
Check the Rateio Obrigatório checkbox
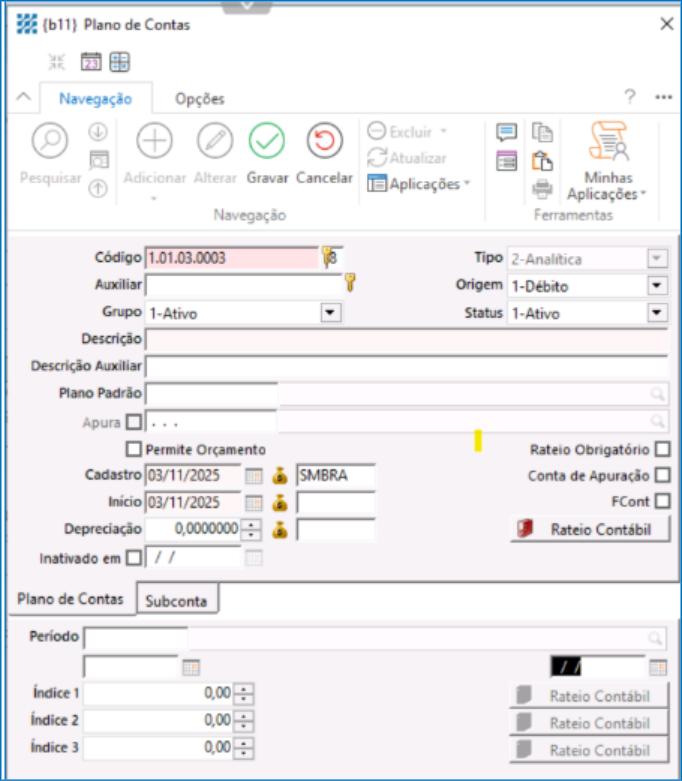pyautogui.click(x=661, y=449)
